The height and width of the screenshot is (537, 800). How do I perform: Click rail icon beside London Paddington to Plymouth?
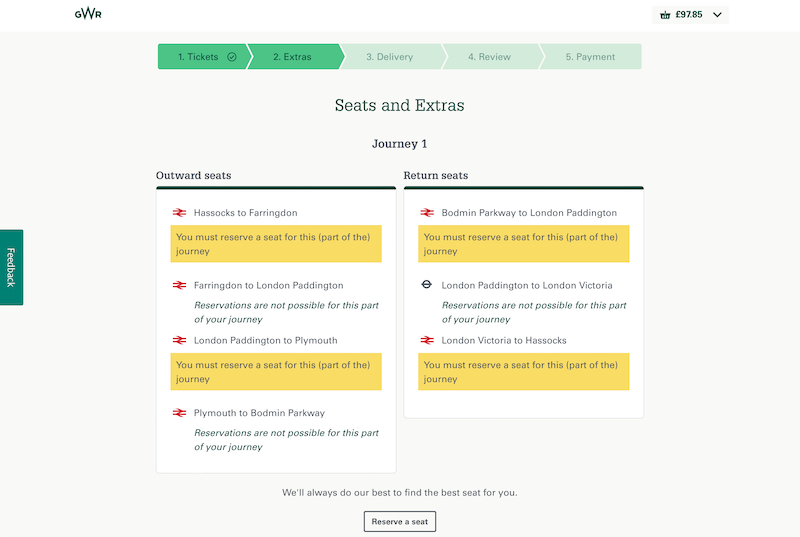[179, 341]
